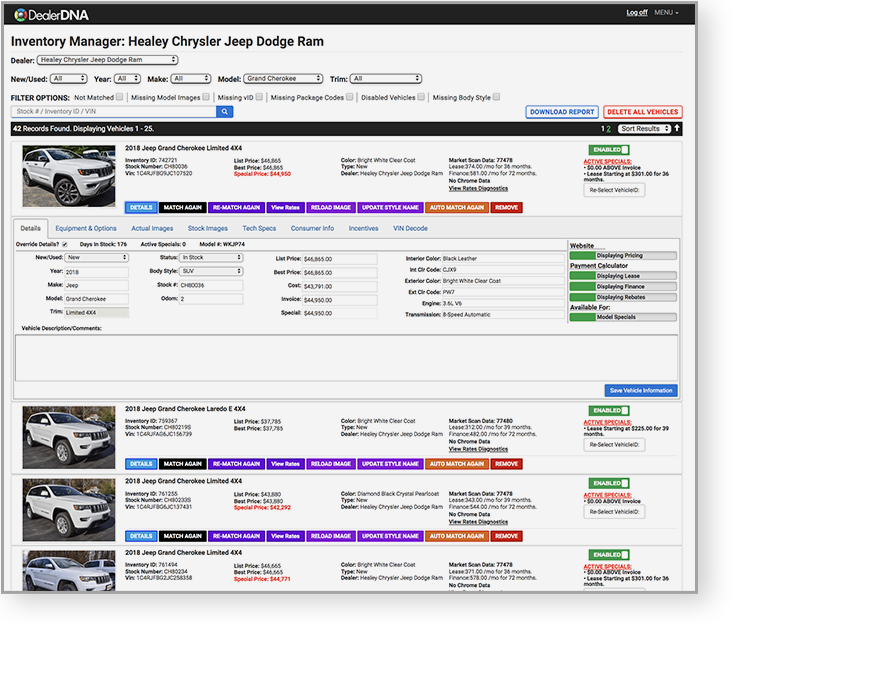This screenshot has height=697, width=878.
Task: Click the Stock # / Inventory ID / VIN search field
Action: tap(114, 112)
